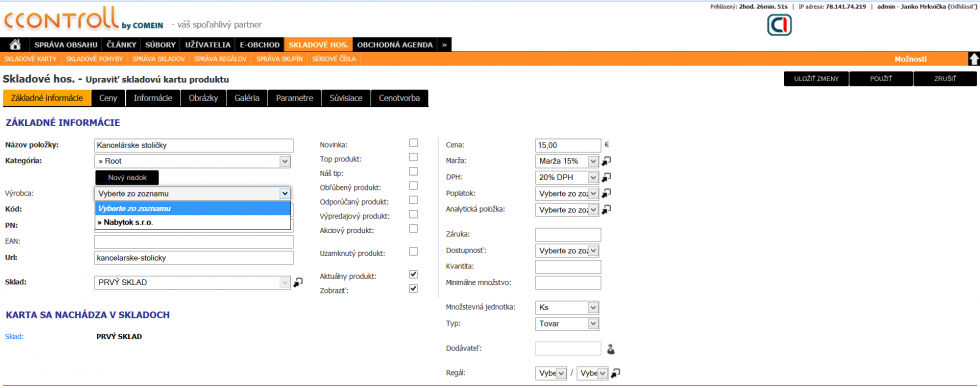This screenshot has width=980, height=388.
Task: Open the first Regál dropdown
Action: coord(551,373)
